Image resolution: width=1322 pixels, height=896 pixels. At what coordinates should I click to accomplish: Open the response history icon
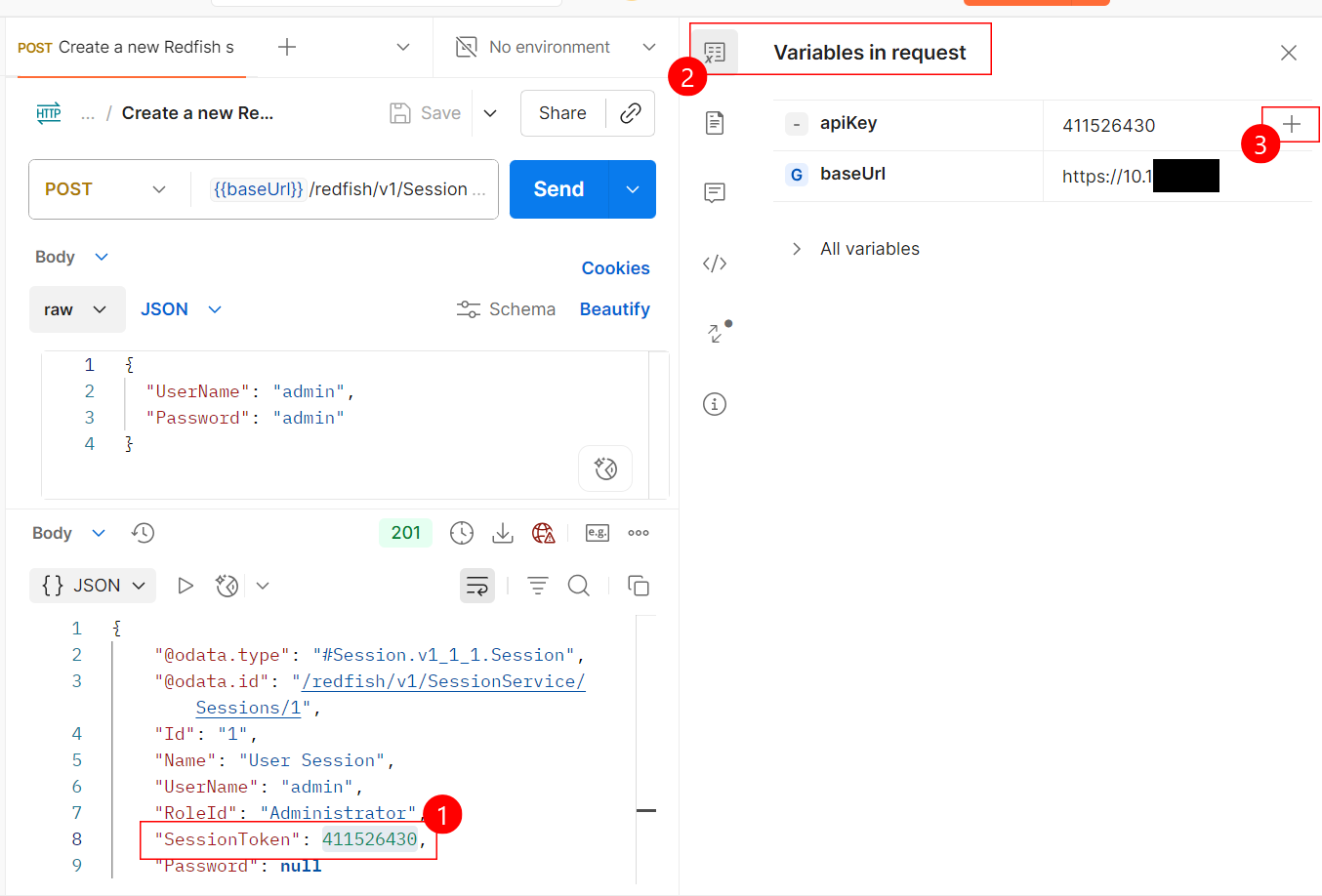coord(144,533)
